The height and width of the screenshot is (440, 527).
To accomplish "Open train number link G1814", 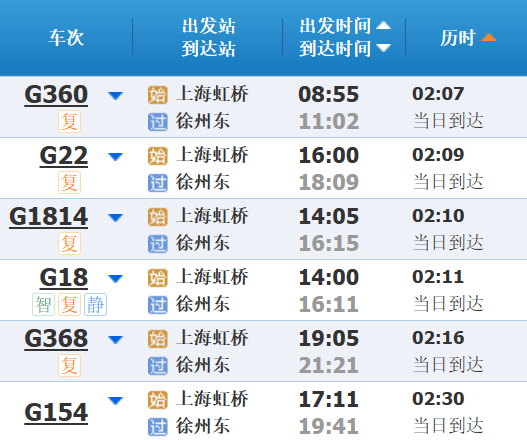I will coord(49,216).
